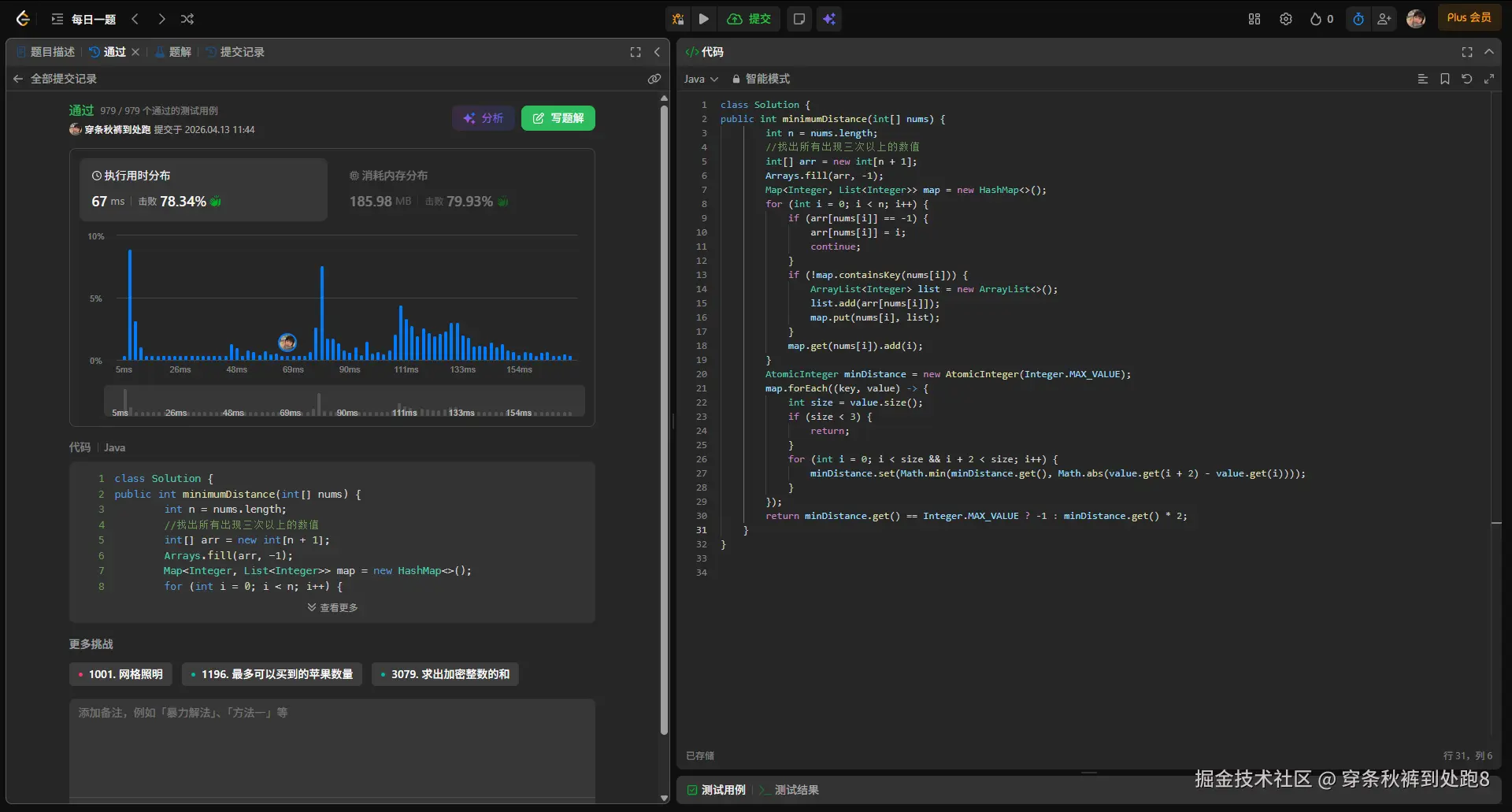The width and height of the screenshot is (1512, 812).
Task: Open the 提交记录 tab
Action: (235, 52)
